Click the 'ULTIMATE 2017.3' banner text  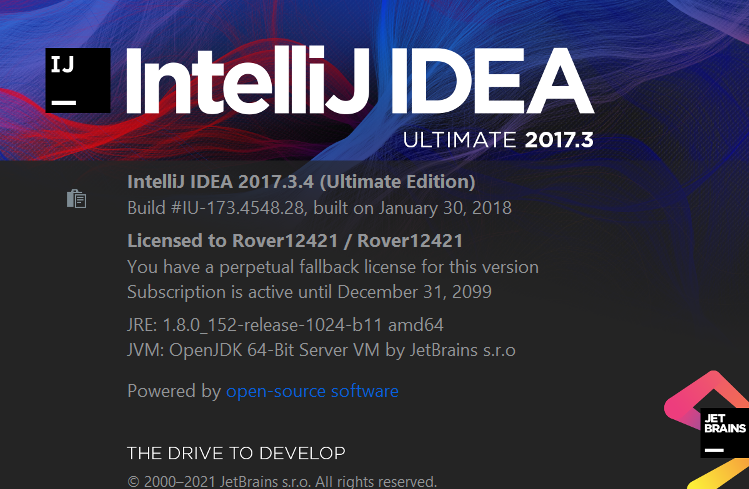(x=498, y=140)
